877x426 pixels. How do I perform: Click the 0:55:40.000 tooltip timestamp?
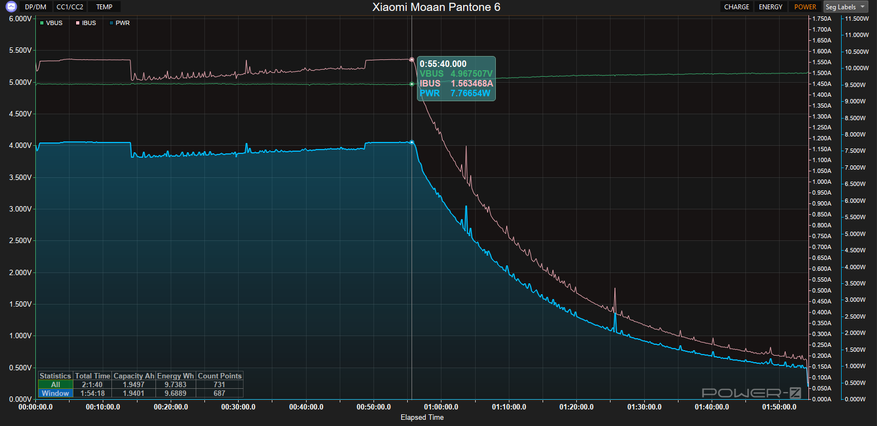point(443,64)
